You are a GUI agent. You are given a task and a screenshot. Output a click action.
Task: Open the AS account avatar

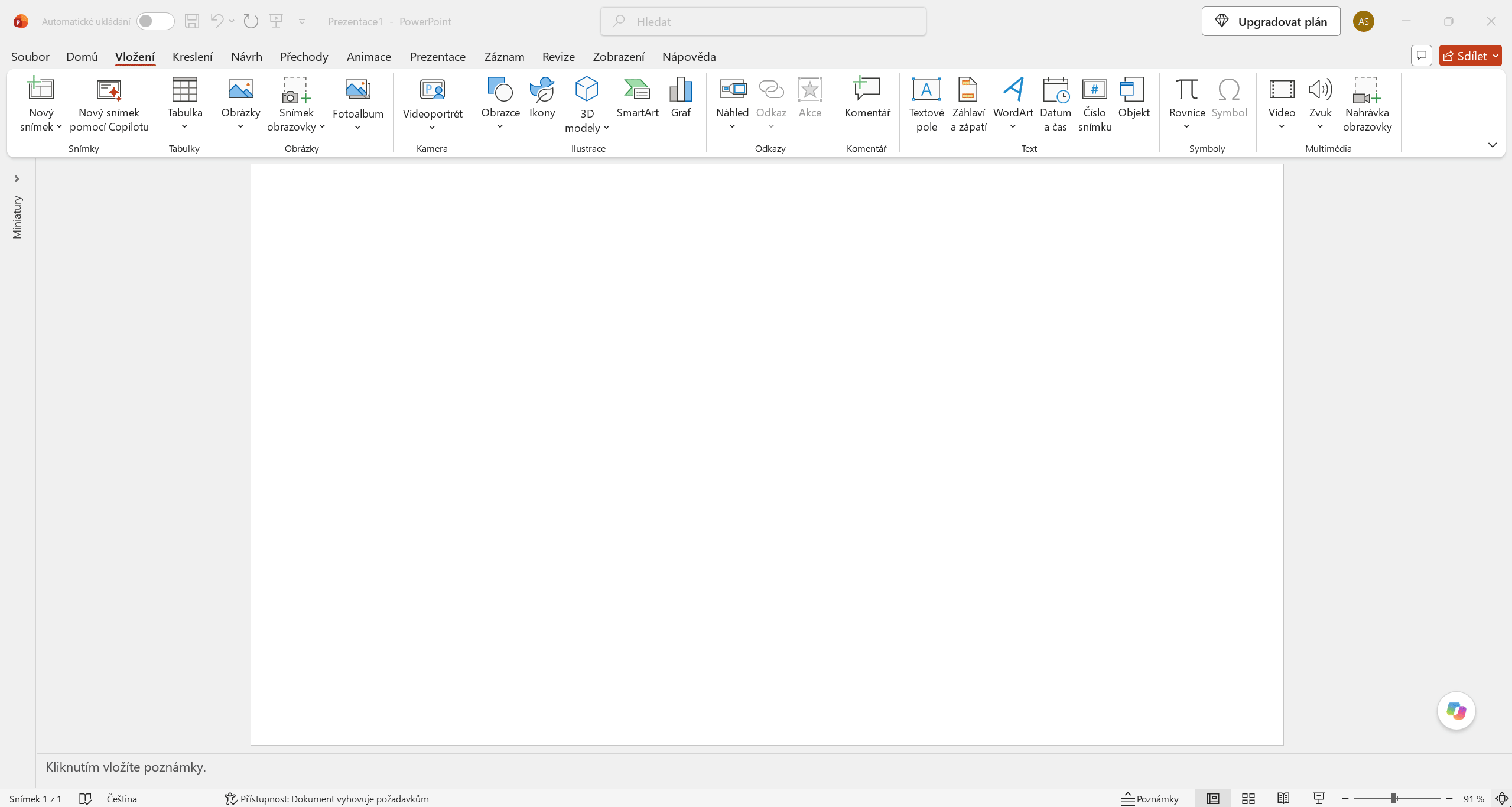1364,21
